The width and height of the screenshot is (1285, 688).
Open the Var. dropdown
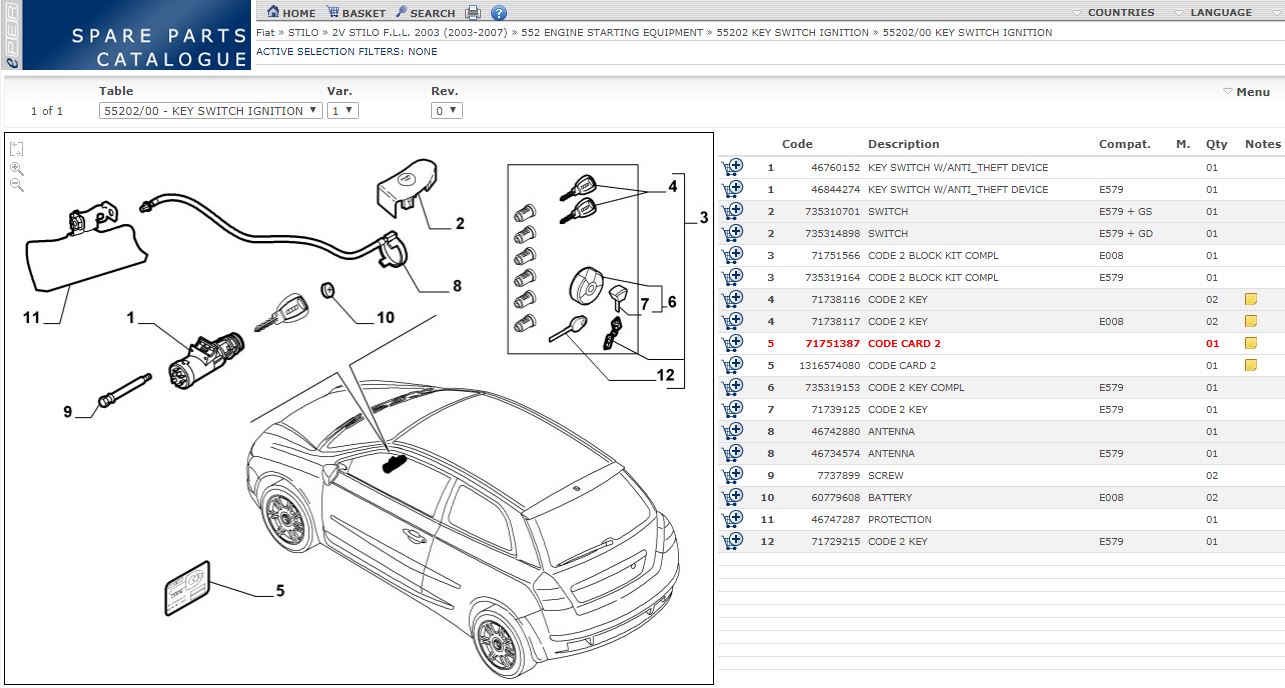343,111
